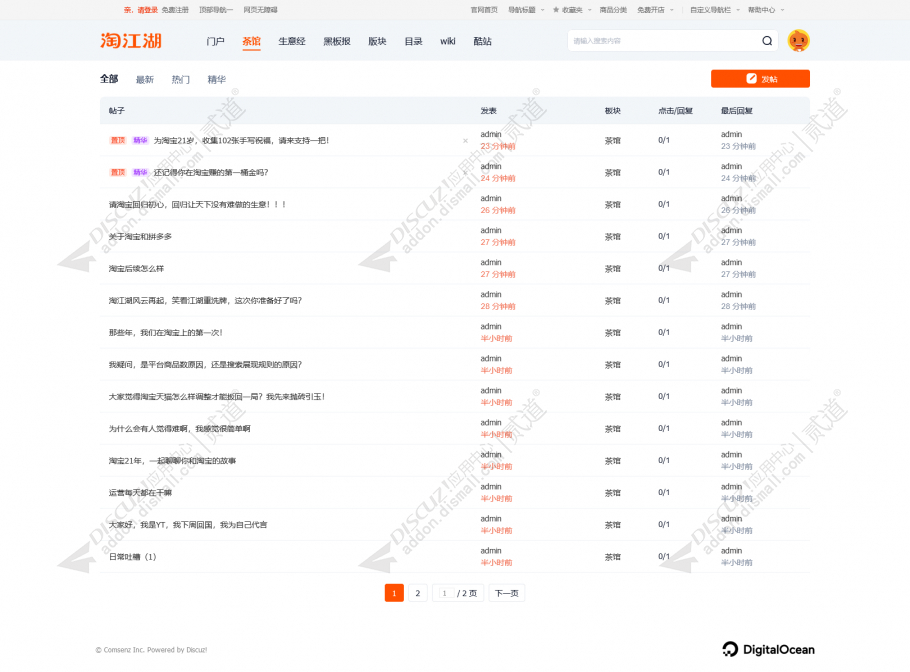This screenshot has height=672, width=910.
Task: Switch to the 精华 filter tab
Action: tap(216, 80)
